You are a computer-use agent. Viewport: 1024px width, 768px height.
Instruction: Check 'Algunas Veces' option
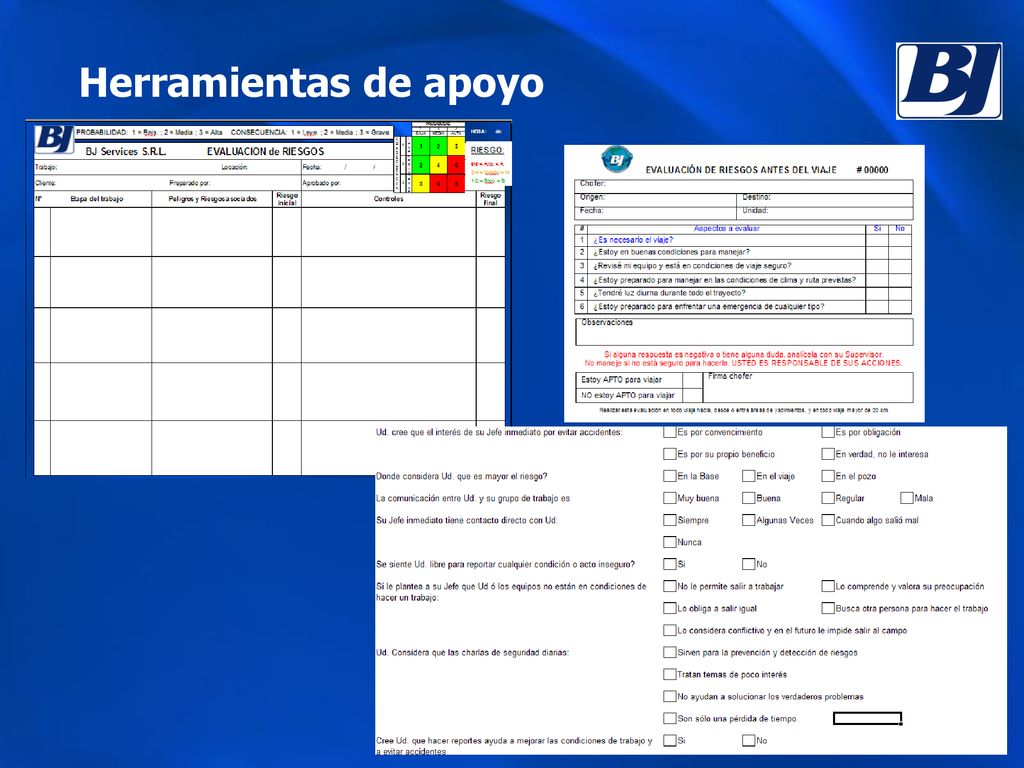pos(748,520)
